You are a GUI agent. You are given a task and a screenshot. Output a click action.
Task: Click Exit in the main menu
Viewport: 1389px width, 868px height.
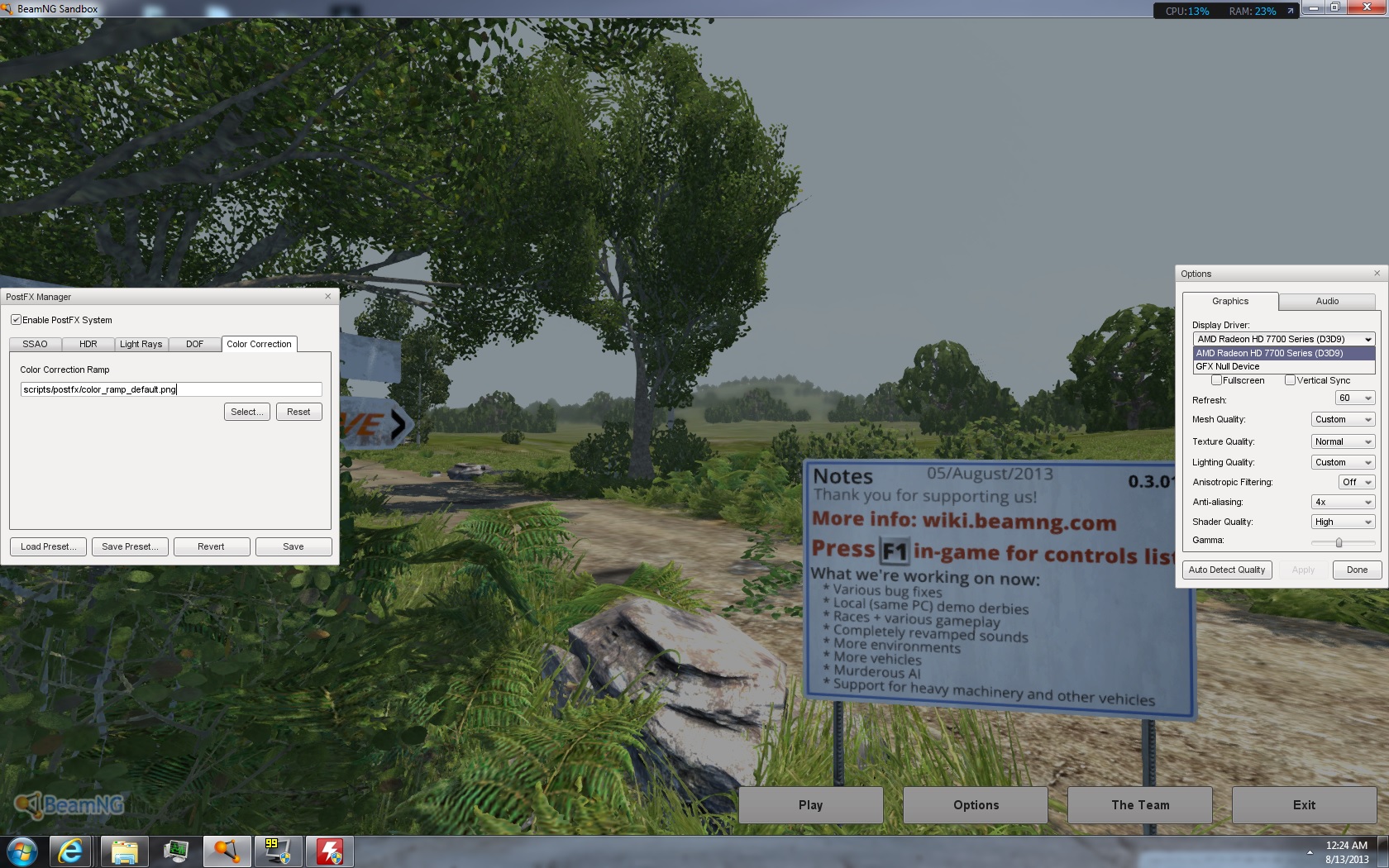coord(1304,804)
